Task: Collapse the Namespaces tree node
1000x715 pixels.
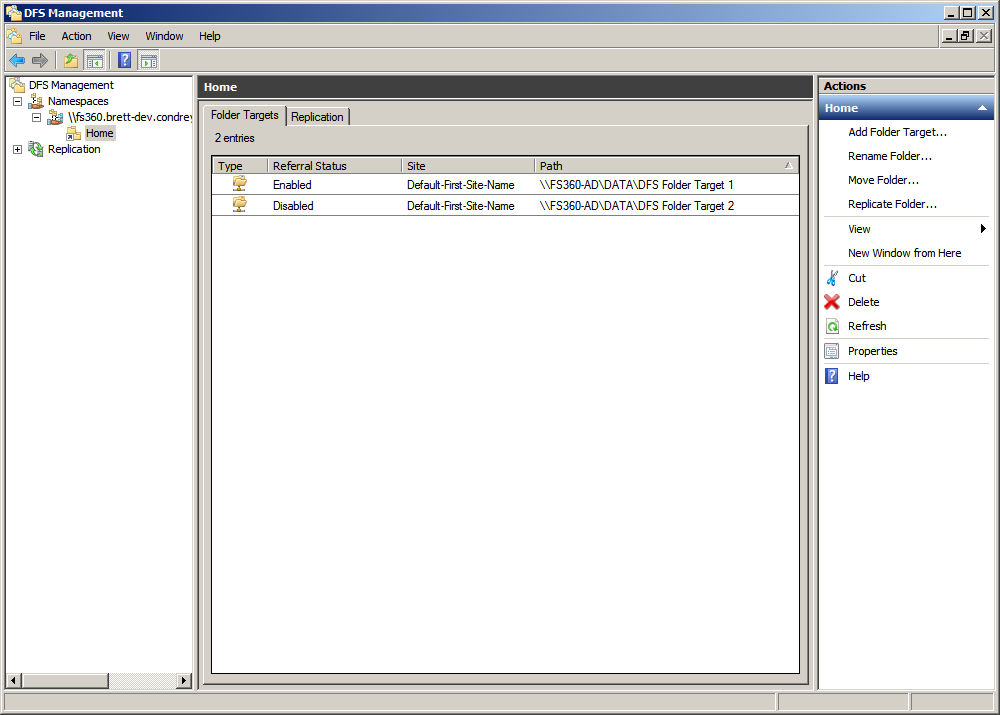Action: 17,101
